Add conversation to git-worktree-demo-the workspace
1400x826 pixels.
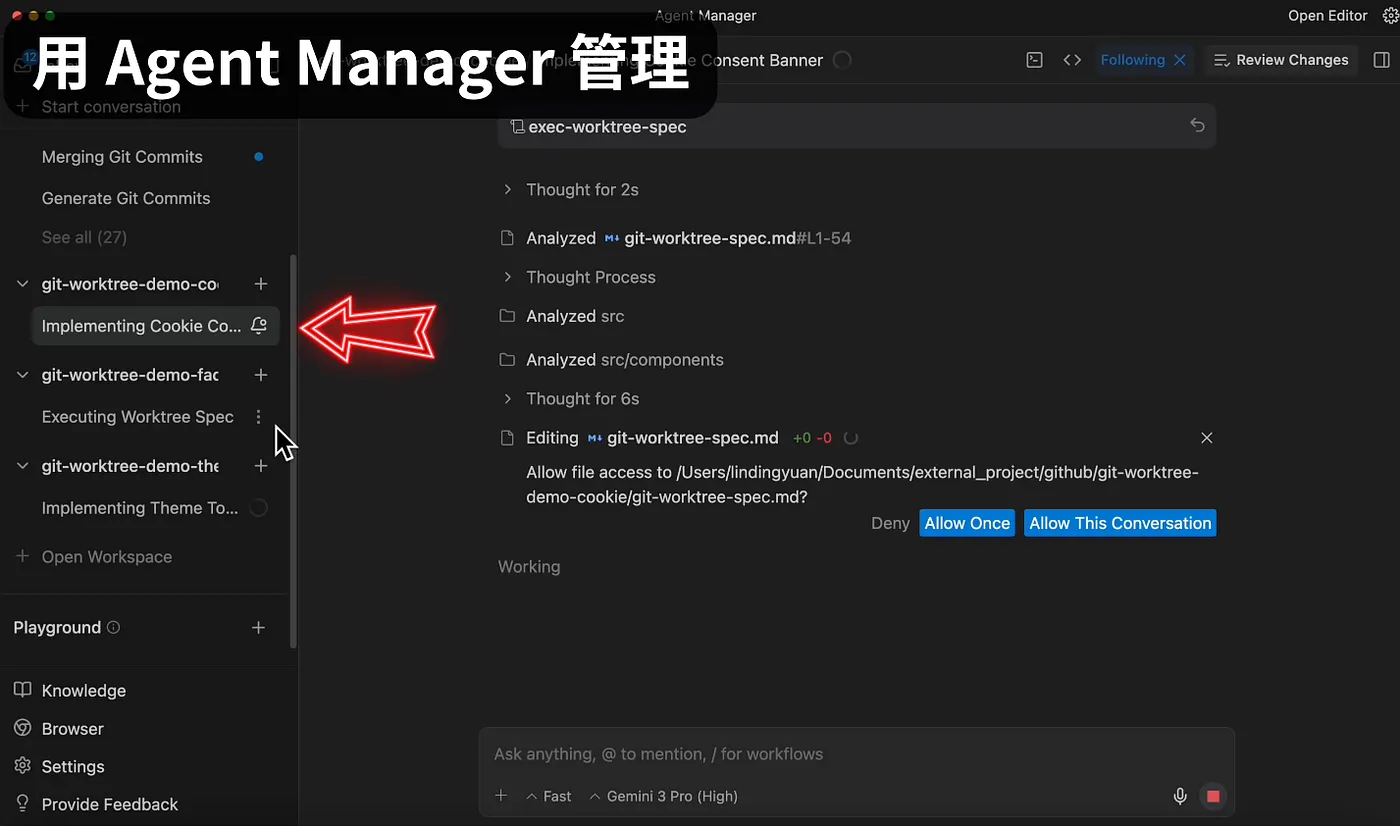click(x=261, y=466)
